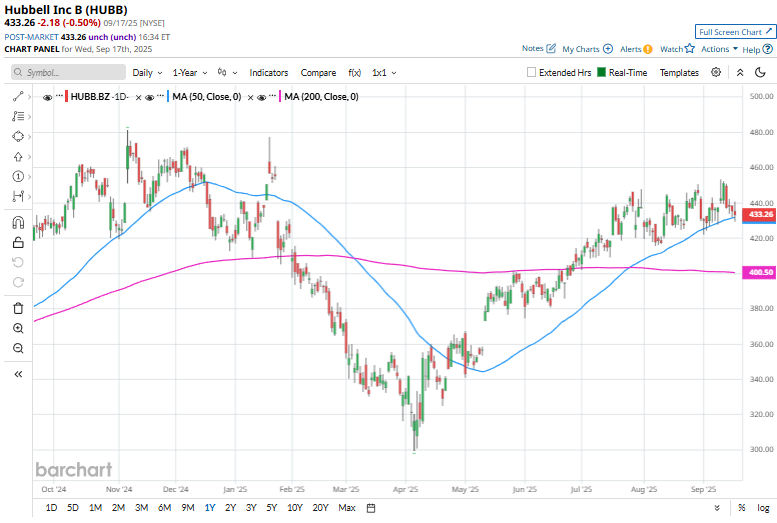Open the Watch link
The width and height of the screenshot is (777, 523).
[x=671, y=49]
